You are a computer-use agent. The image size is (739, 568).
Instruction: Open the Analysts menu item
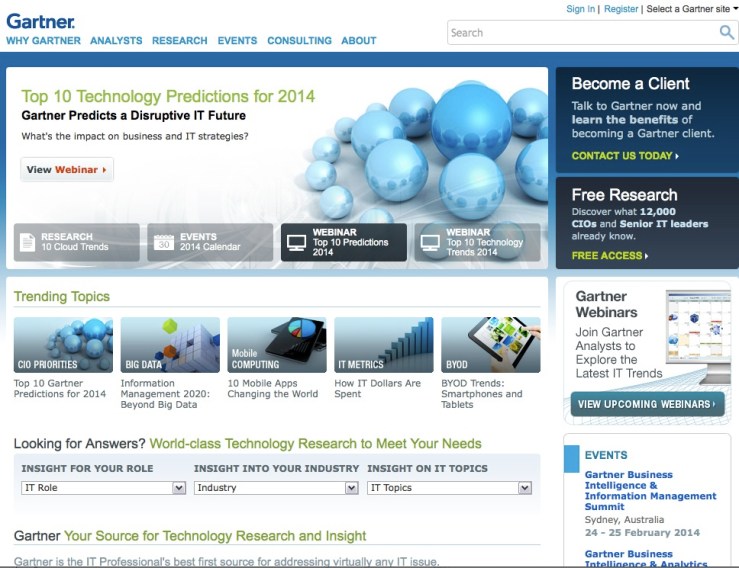tap(116, 41)
